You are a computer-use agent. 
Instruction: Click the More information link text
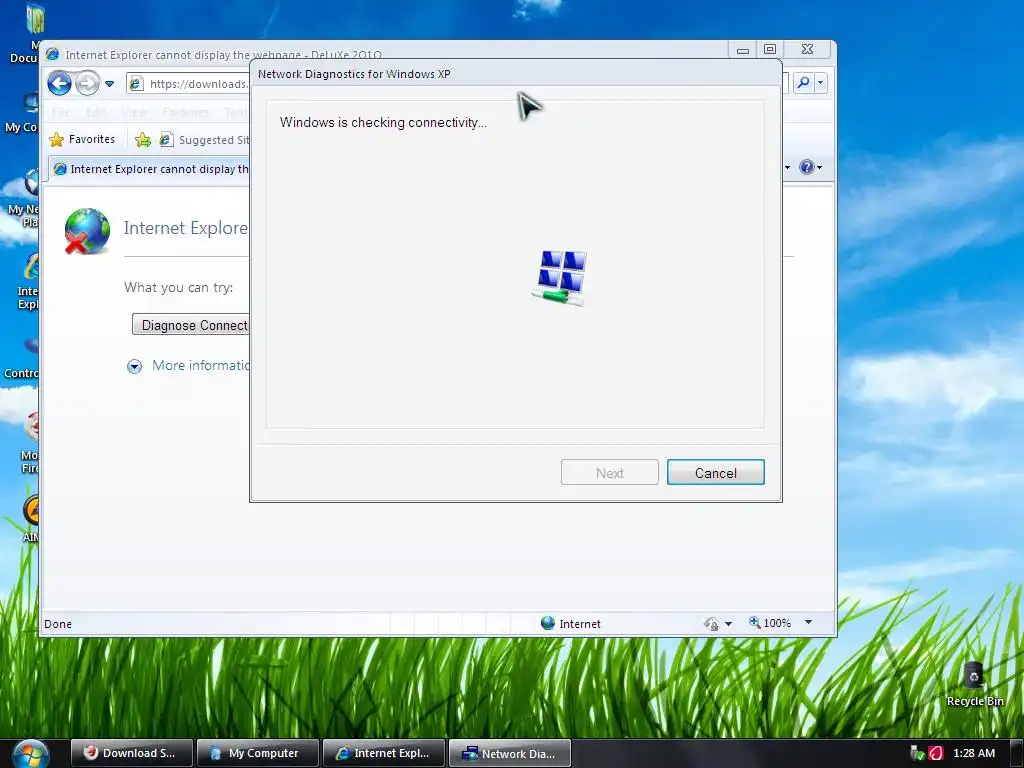pos(200,365)
